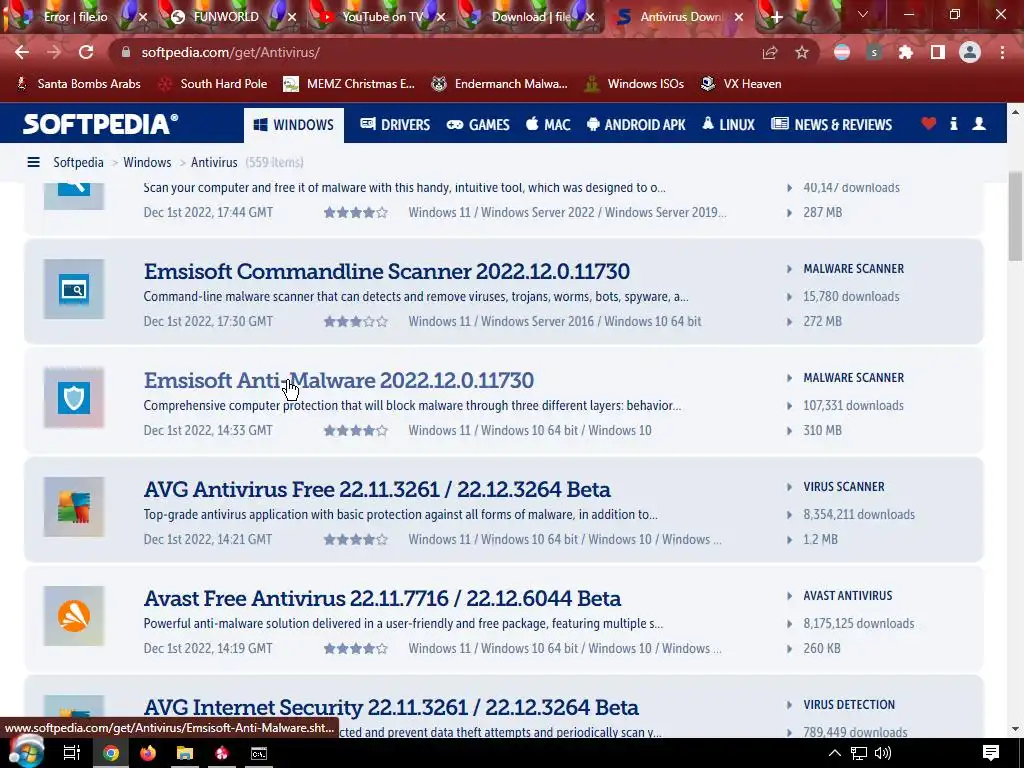Open Emsisoft Commandline Scanner 2022.12.0.11730 link
This screenshot has height=768, width=1024.
[x=387, y=271]
